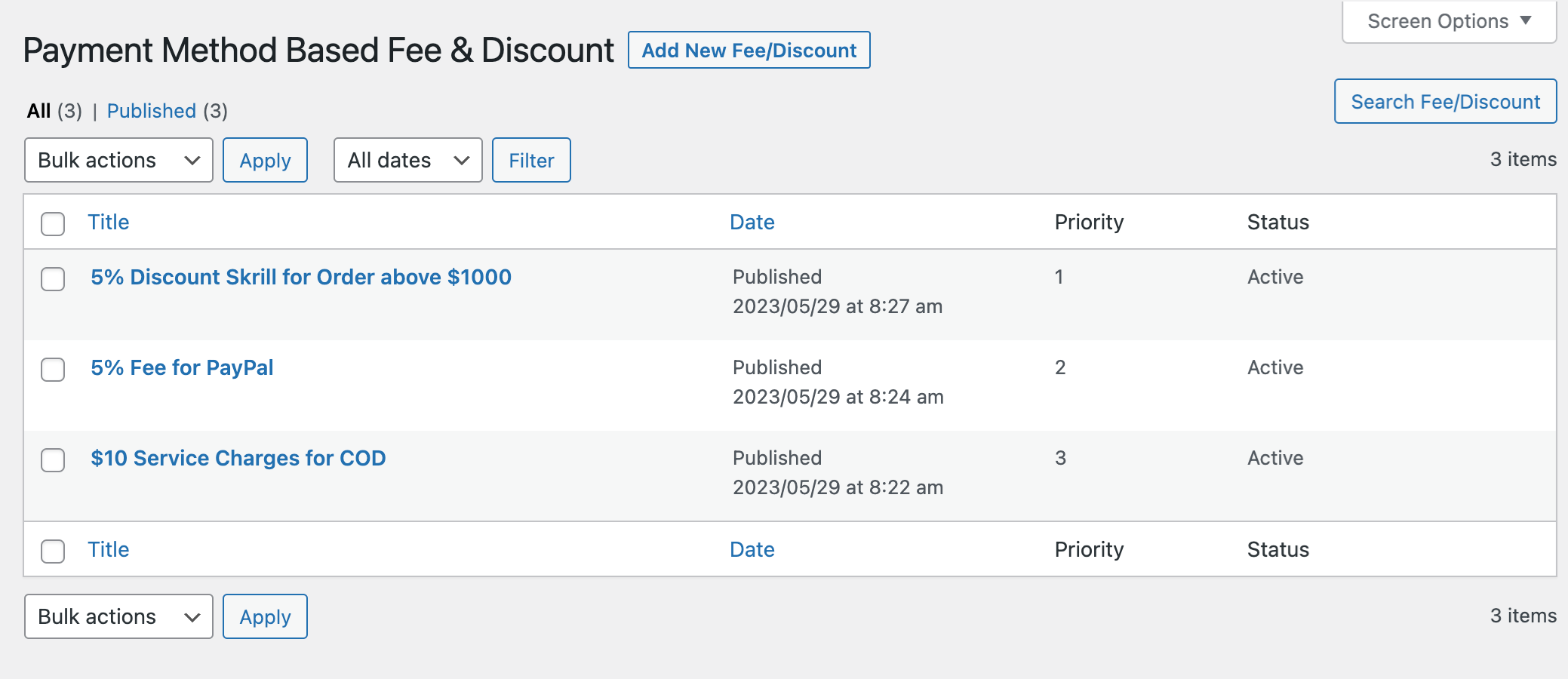1568x679 pixels.
Task: Open the '5% Fee for PayPal' entry
Action: click(x=182, y=367)
